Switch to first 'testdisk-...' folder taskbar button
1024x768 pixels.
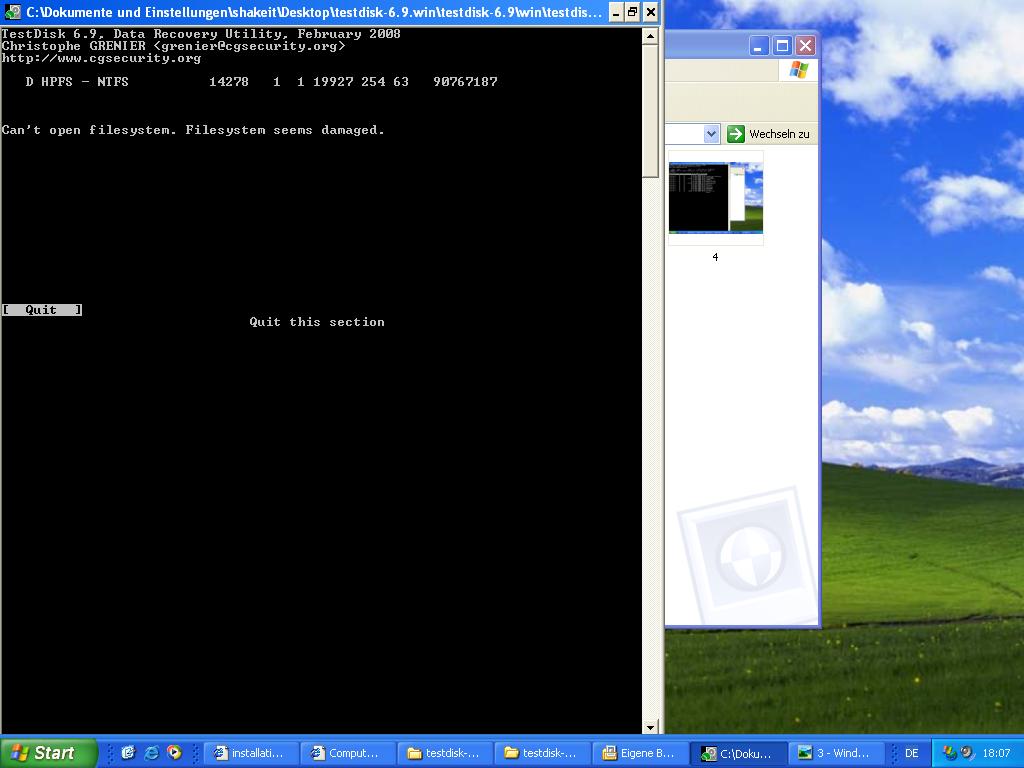pos(446,753)
